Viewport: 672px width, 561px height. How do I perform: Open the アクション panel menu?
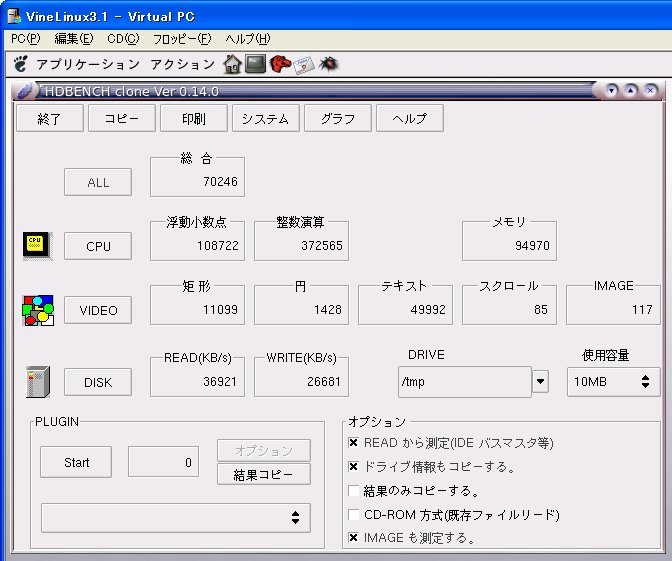(x=183, y=64)
